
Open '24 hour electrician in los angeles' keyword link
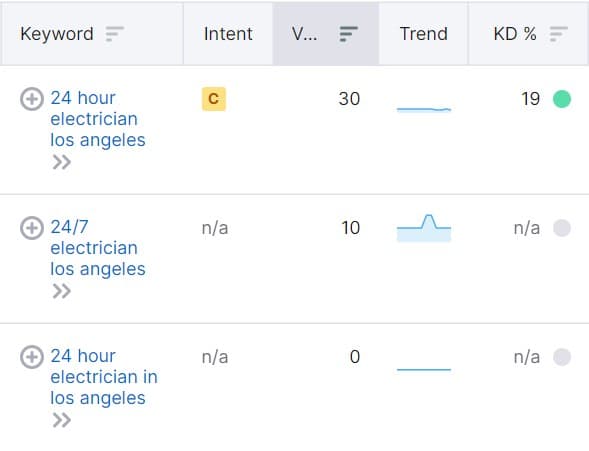104,377
